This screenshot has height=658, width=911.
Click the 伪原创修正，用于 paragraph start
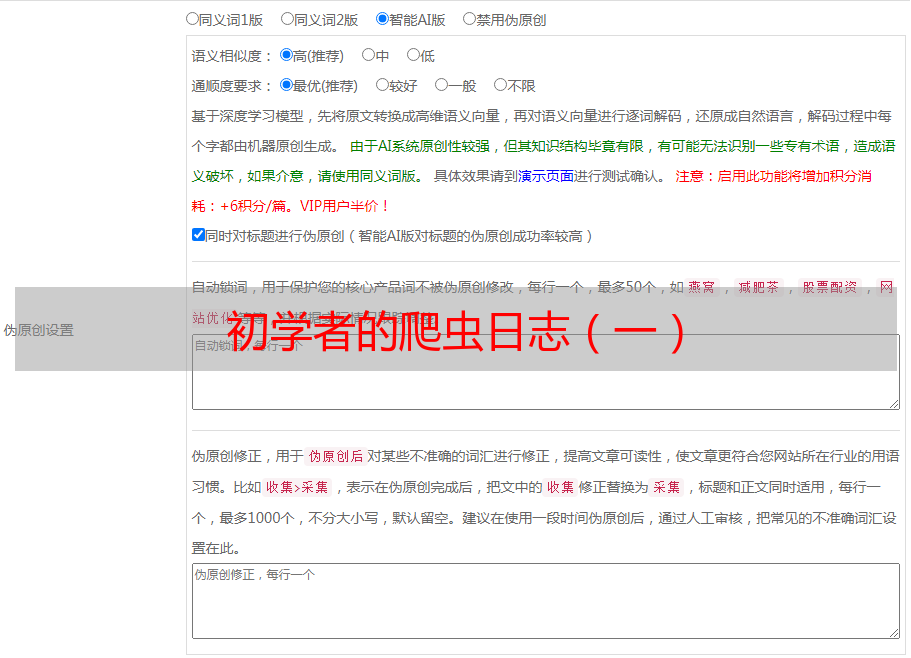pyautogui.click(x=248, y=456)
